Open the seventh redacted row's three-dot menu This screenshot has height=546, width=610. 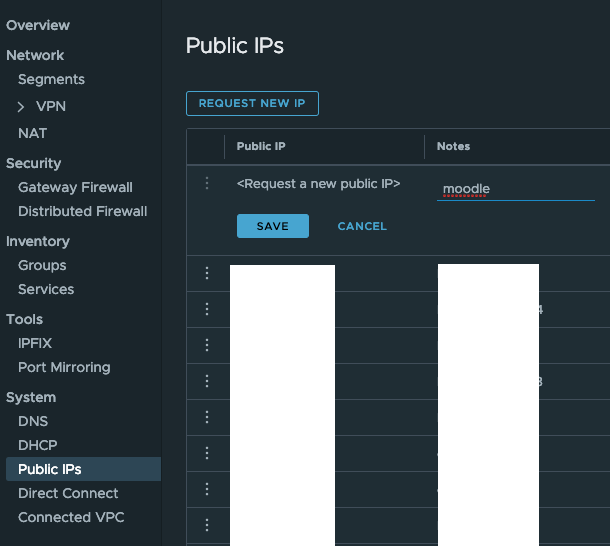pyautogui.click(x=207, y=489)
